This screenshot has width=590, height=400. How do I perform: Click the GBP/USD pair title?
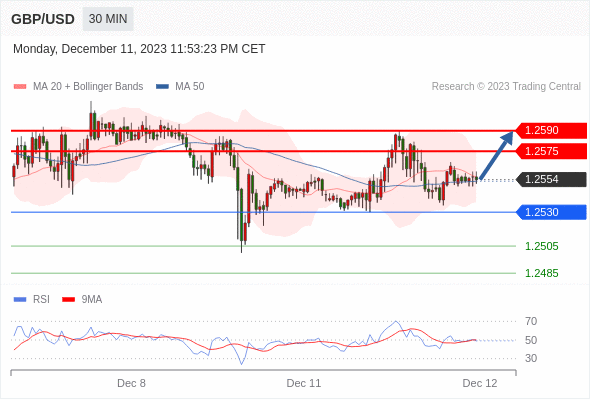pos(43,19)
